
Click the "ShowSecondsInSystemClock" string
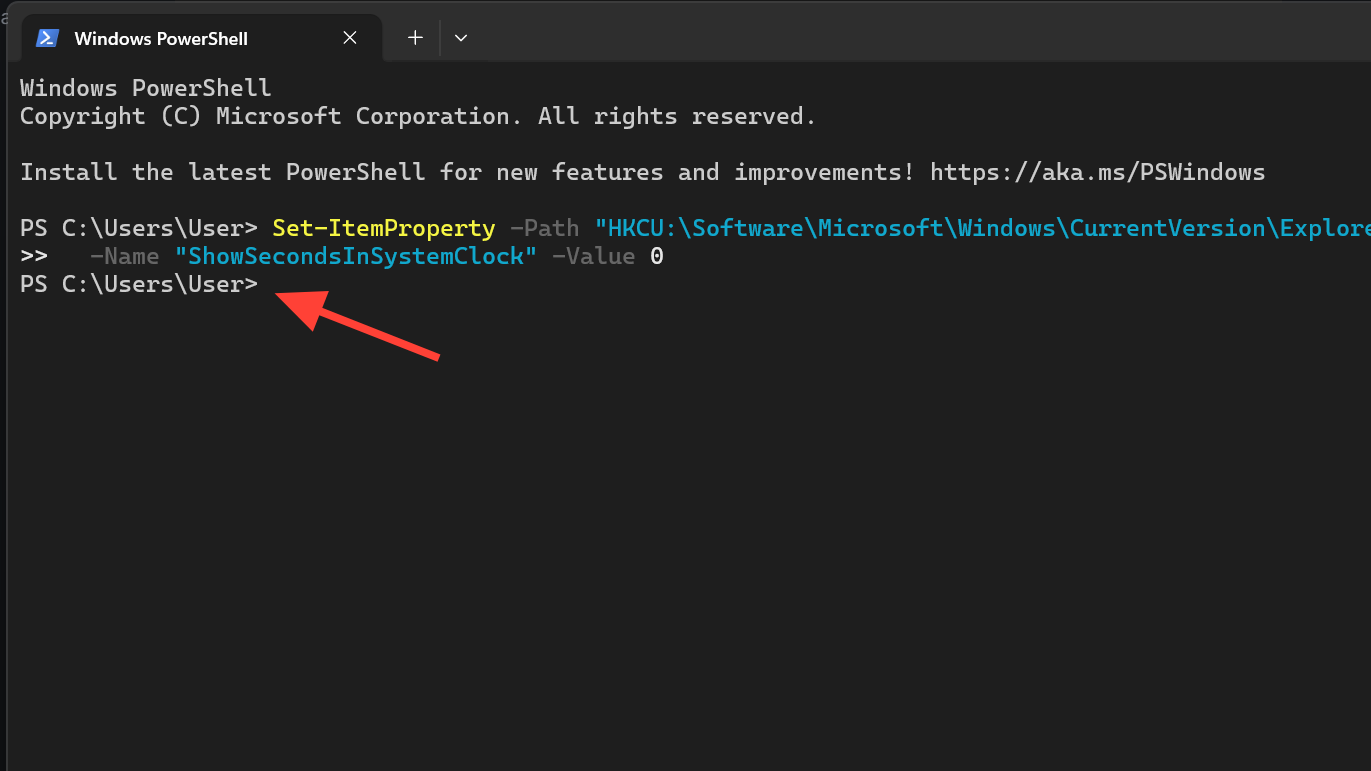(356, 257)
